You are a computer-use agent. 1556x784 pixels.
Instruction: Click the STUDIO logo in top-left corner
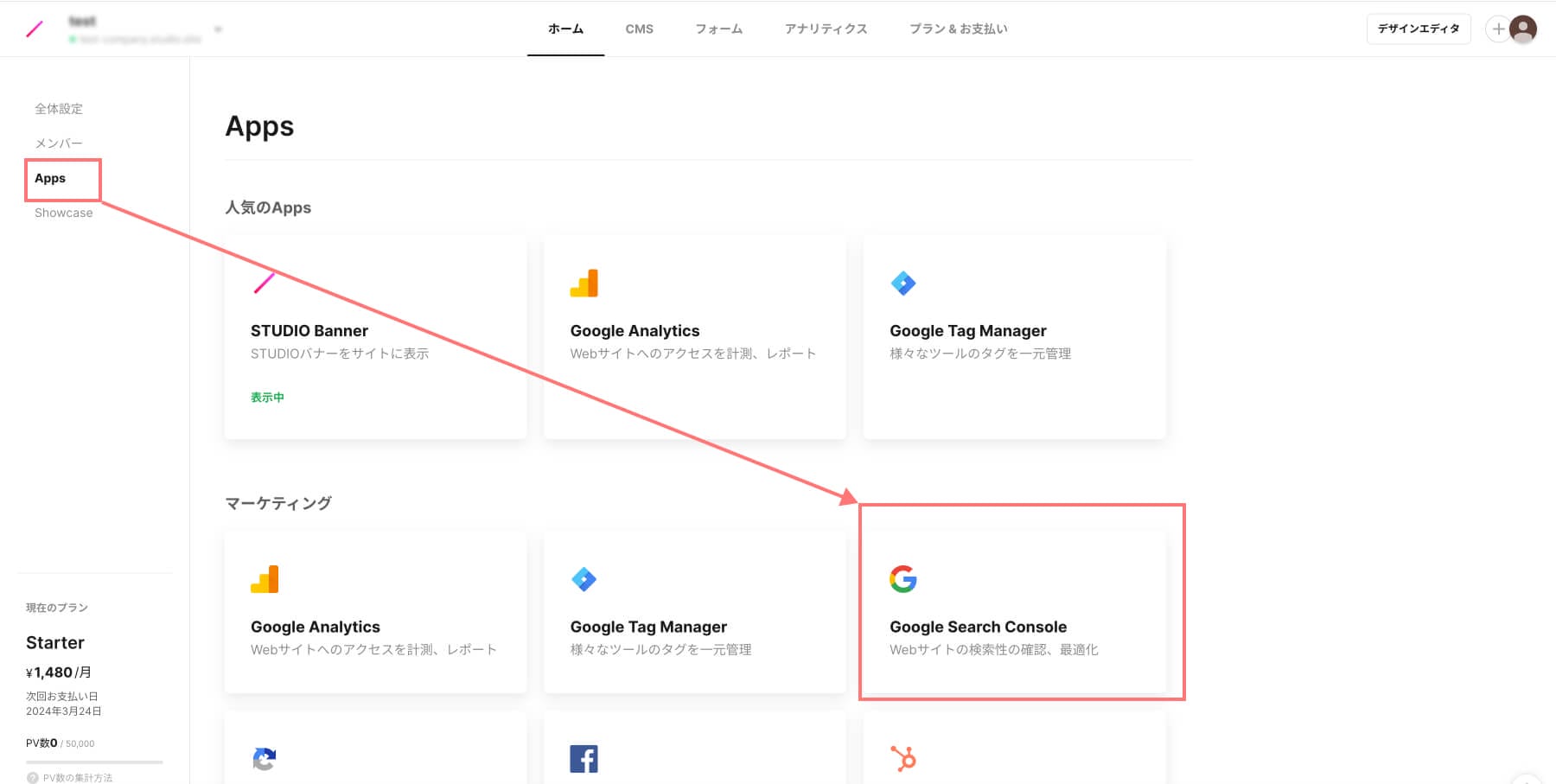pyautogui.click(x=35, y=29)
